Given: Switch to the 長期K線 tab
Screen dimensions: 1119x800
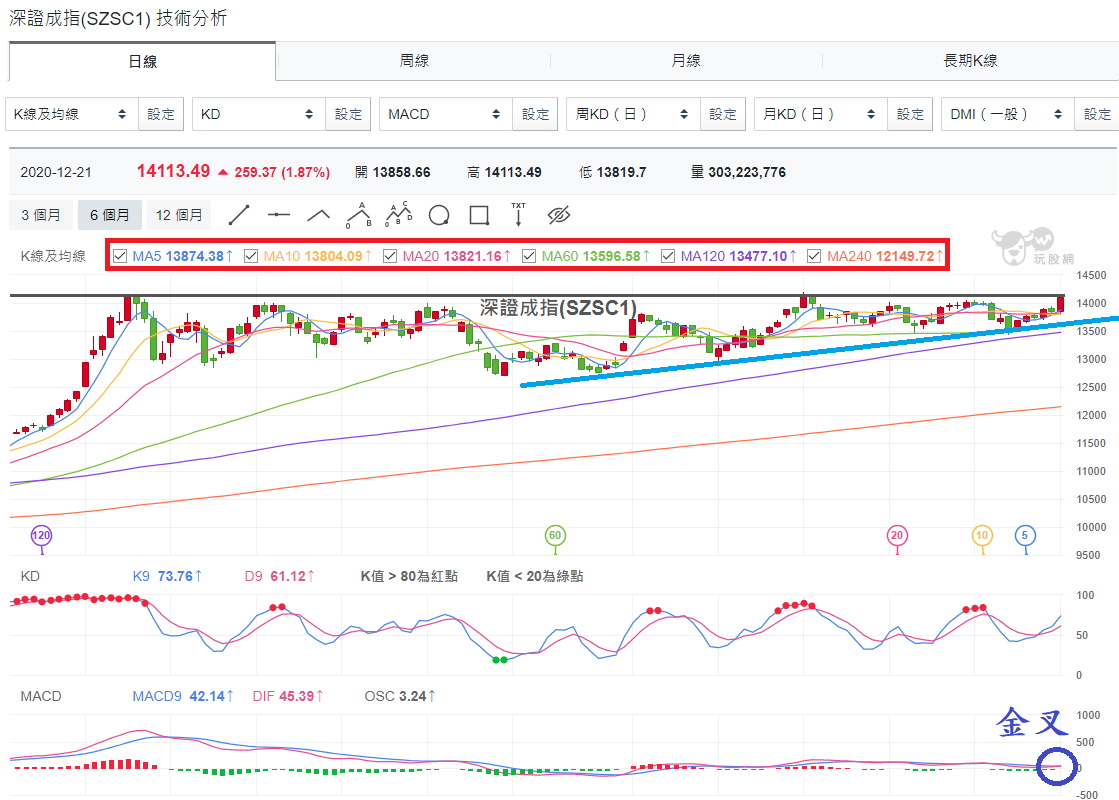Looking at the screenshot, I should [971, 61].
